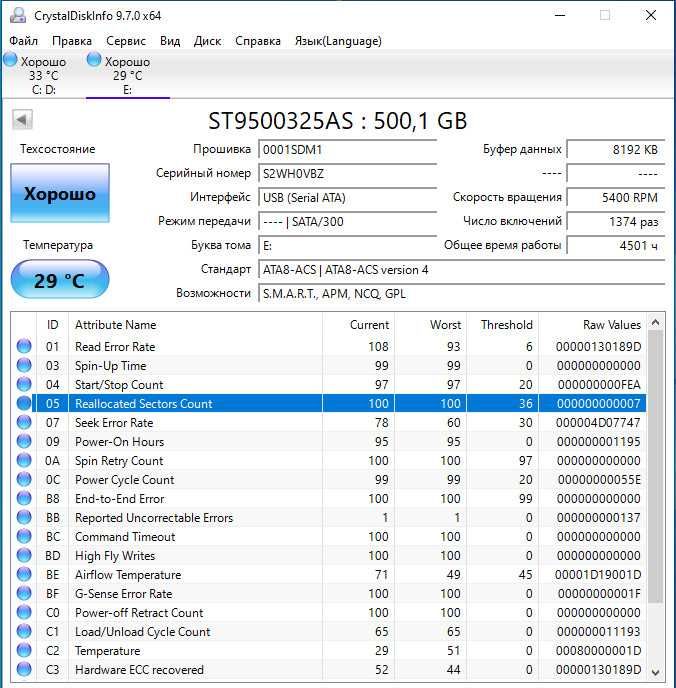The height and width of the screenshot is (688, 676).
Task: Click the 29 °C temperature button
Action: (60, 280)
